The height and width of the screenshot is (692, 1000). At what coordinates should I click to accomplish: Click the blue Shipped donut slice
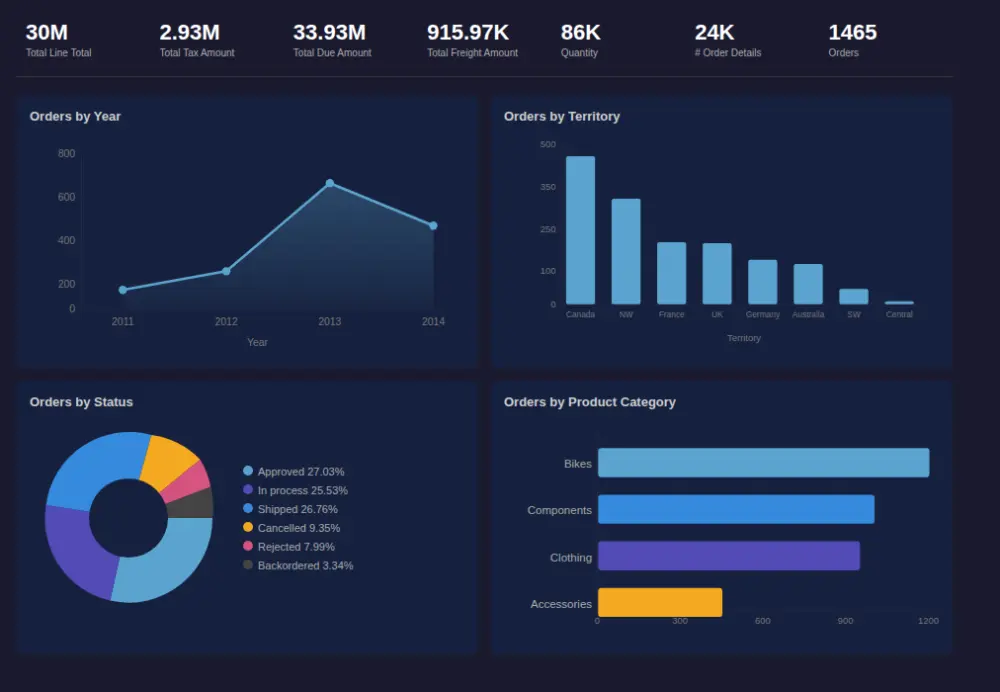[x=96, y=469]
